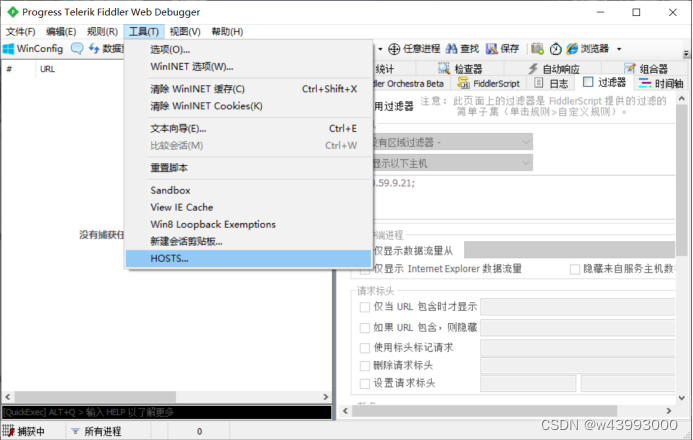Select WinINET 选项(W)... menu entry
This screenshot has height=440, width=693.
click(248, 67)
